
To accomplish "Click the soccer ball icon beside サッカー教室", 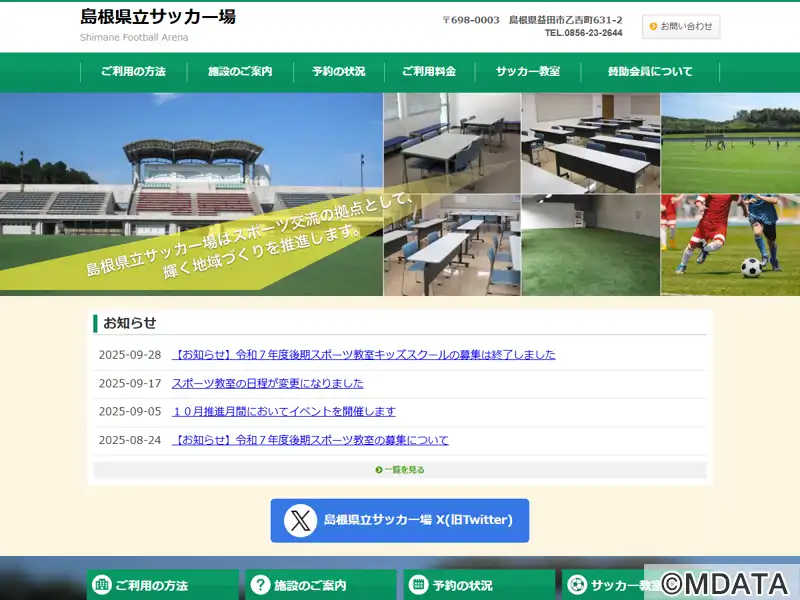I will 577,585.
